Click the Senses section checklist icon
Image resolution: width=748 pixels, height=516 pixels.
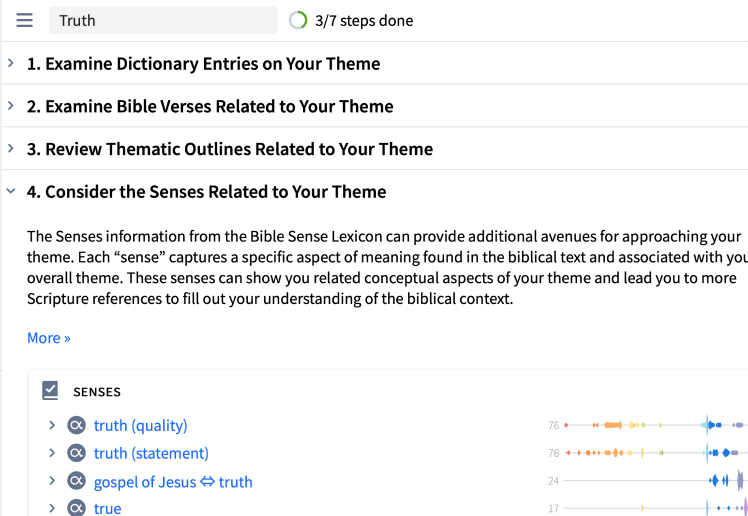pos(50,391)
